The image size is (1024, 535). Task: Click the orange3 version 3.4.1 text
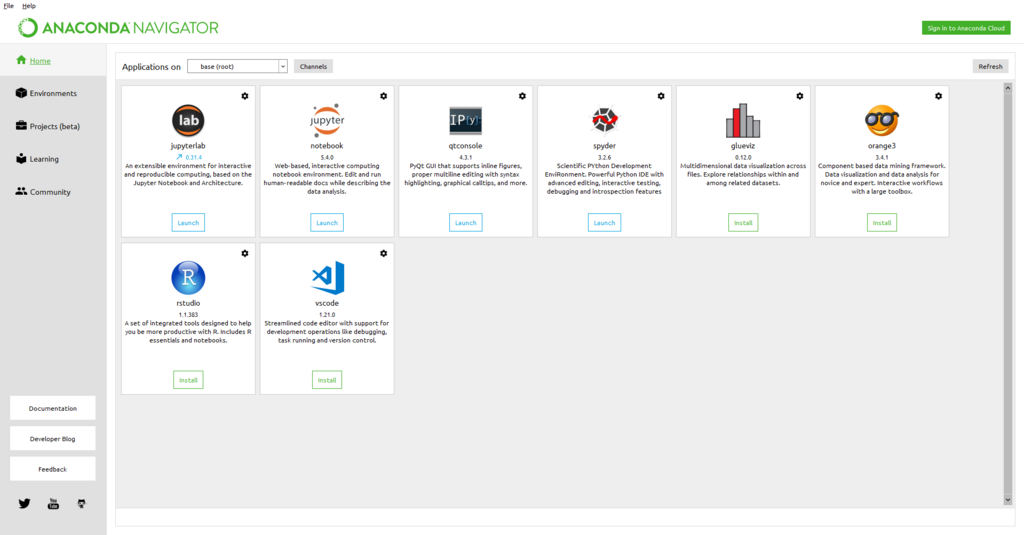[882, 157]
